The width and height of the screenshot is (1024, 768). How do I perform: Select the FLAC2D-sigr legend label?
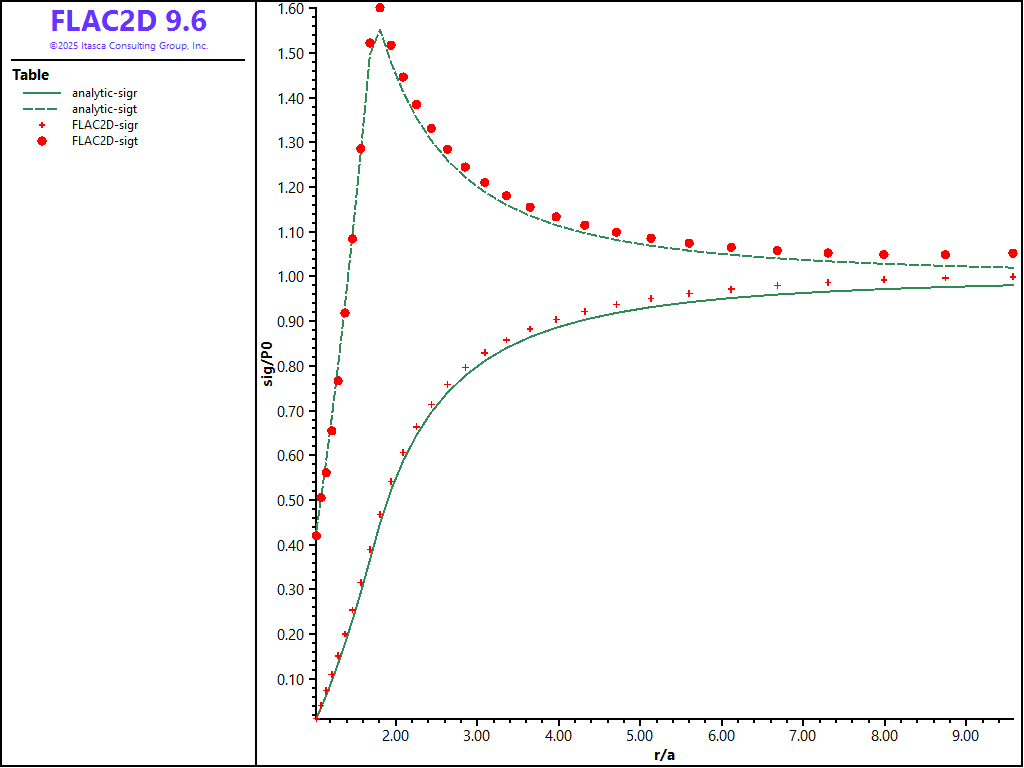[105, 125]
